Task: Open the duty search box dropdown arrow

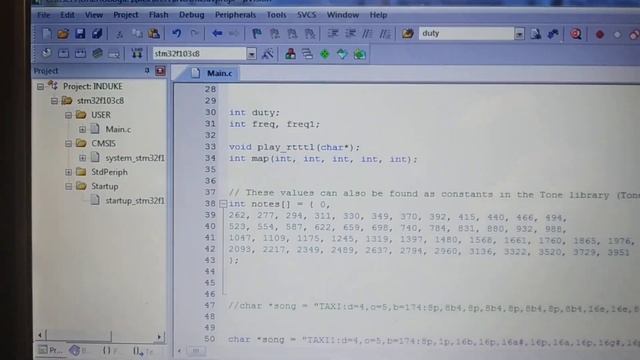Action: pos(519,34)
